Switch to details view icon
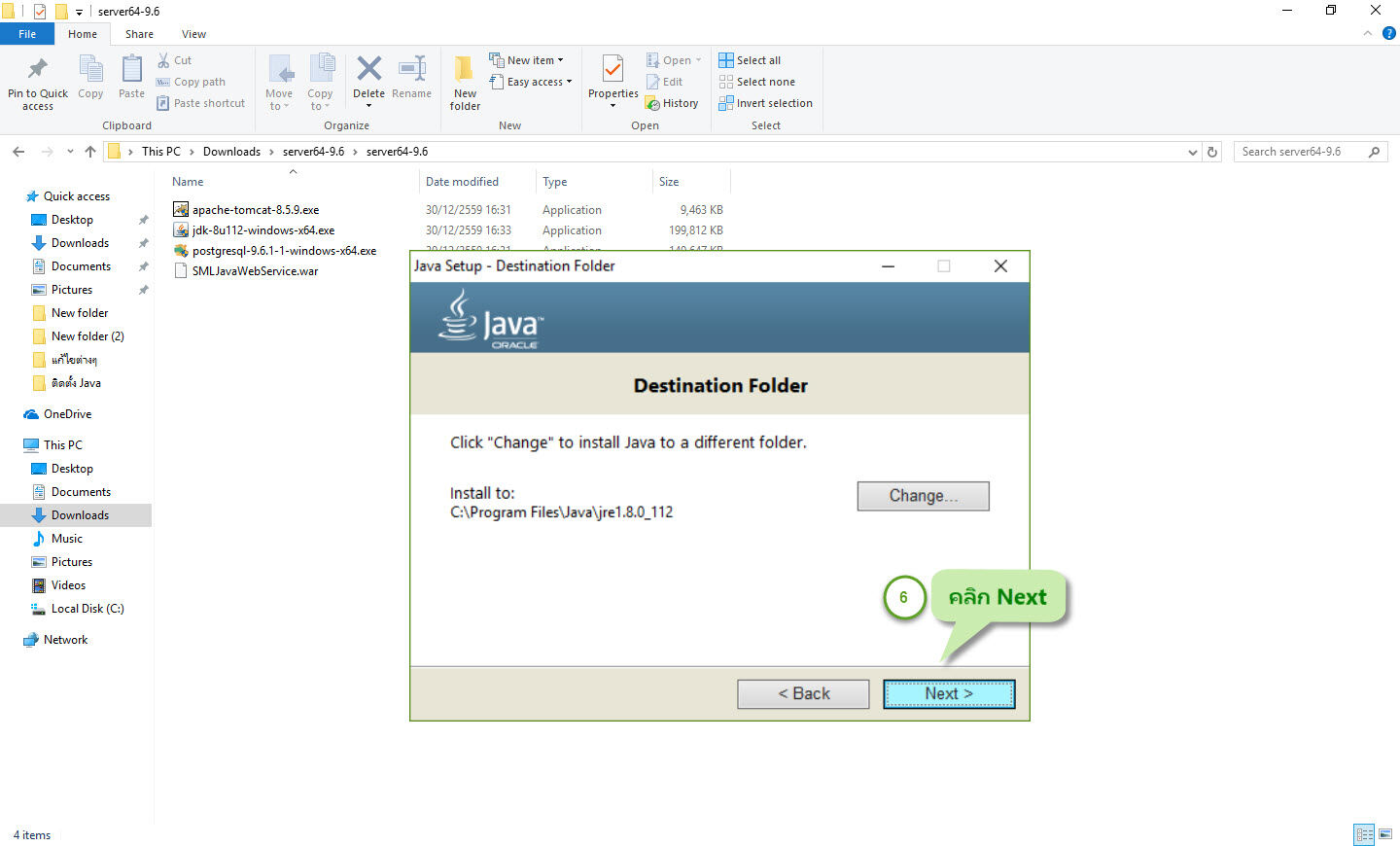 pyautogui.click(x=1364, y=834)
